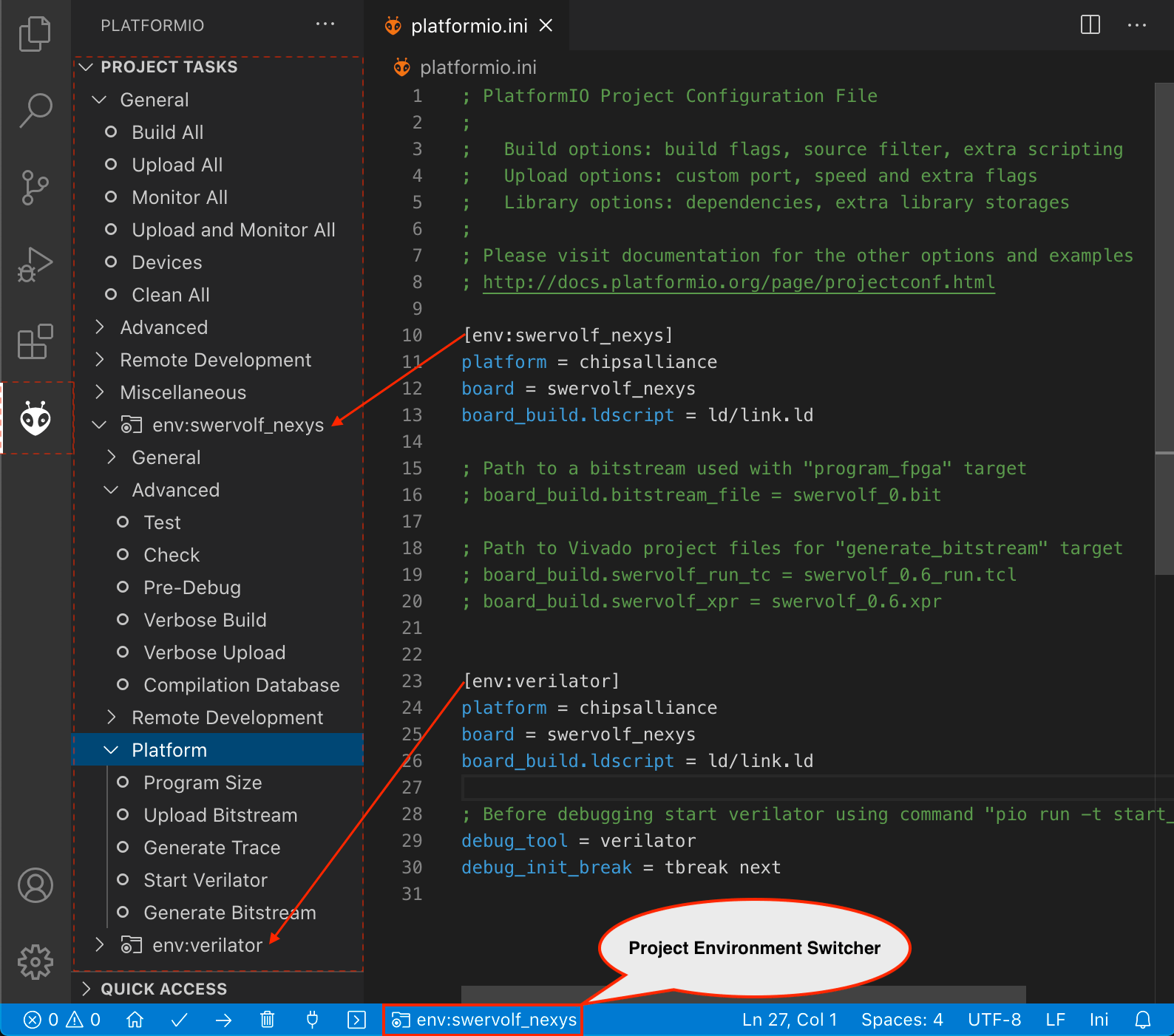
Task: Open Run and Debug view
Action: click(35, 265)
